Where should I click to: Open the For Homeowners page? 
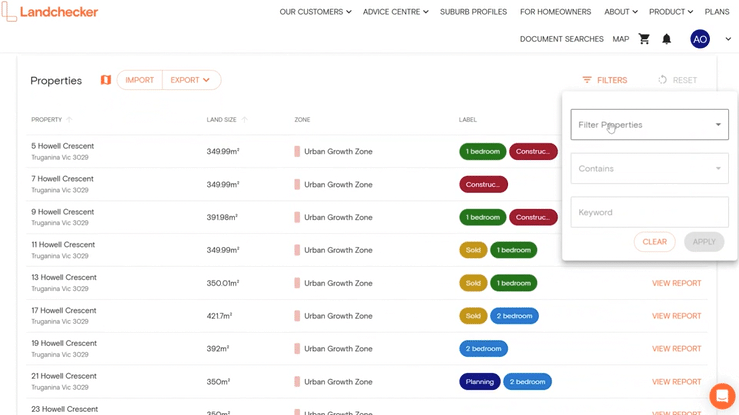click(555, 12)
